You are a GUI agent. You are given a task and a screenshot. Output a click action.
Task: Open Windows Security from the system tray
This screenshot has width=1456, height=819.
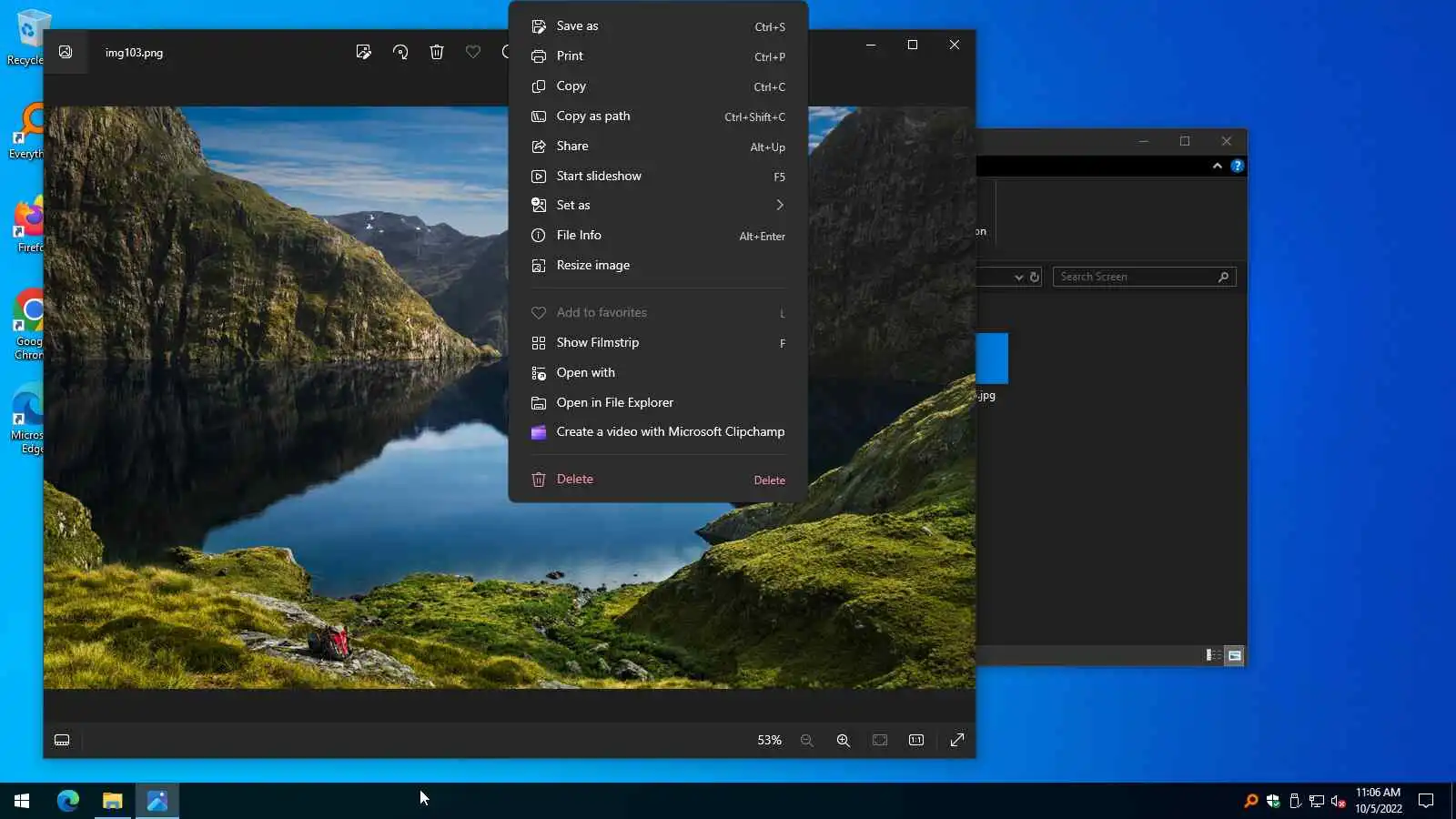click(x=1273, y=801)
